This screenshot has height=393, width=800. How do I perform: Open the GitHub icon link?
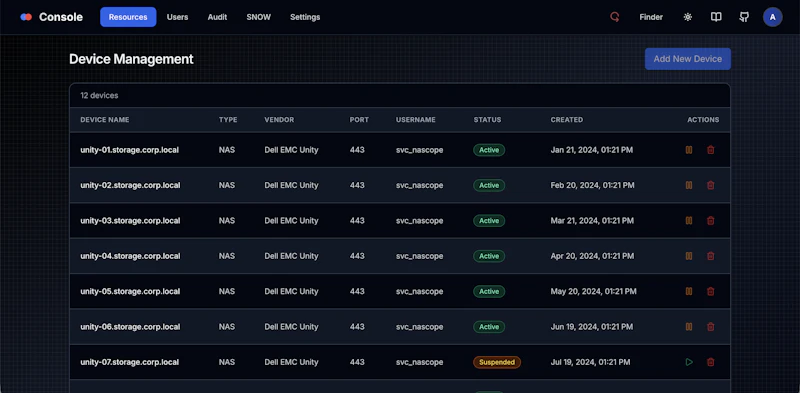744,17
